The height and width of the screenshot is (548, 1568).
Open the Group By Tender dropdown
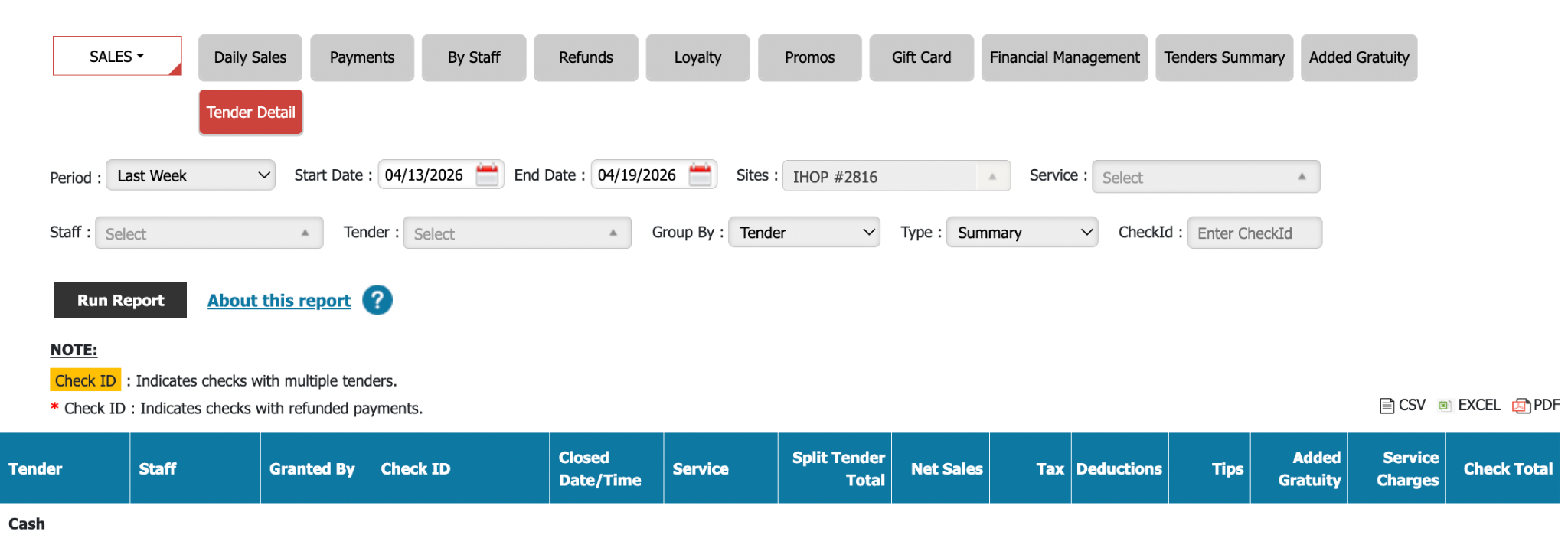coord(804,233)
